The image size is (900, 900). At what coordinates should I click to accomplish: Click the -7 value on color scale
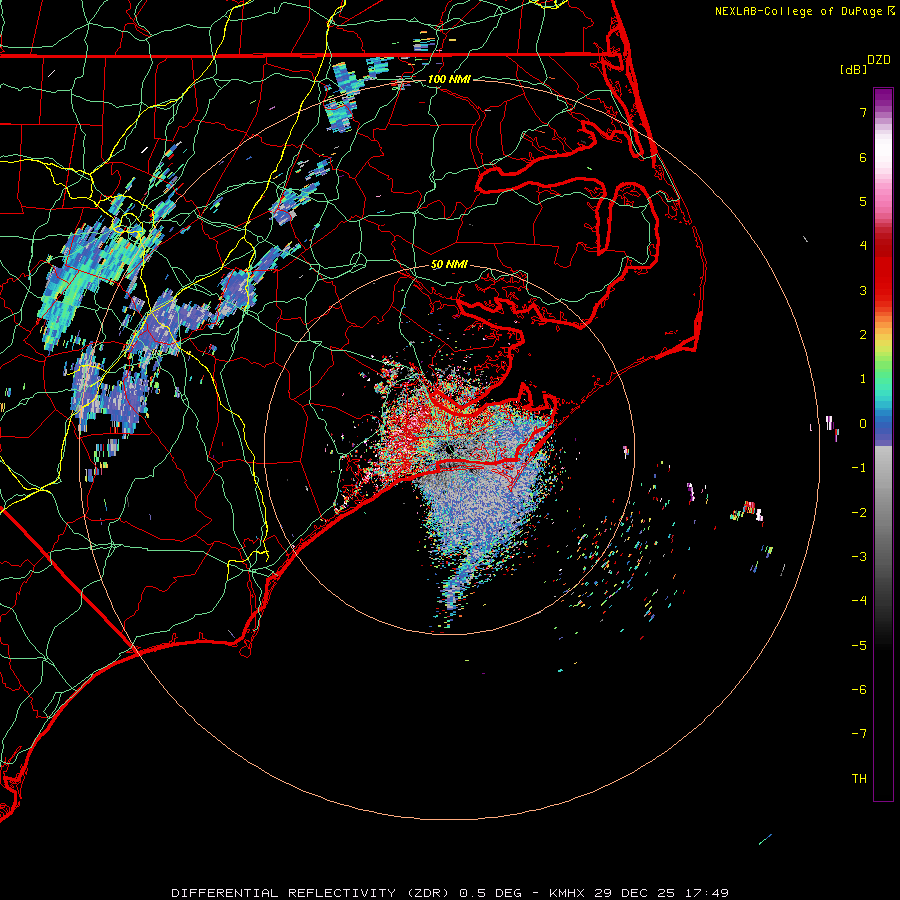(859, 734)
